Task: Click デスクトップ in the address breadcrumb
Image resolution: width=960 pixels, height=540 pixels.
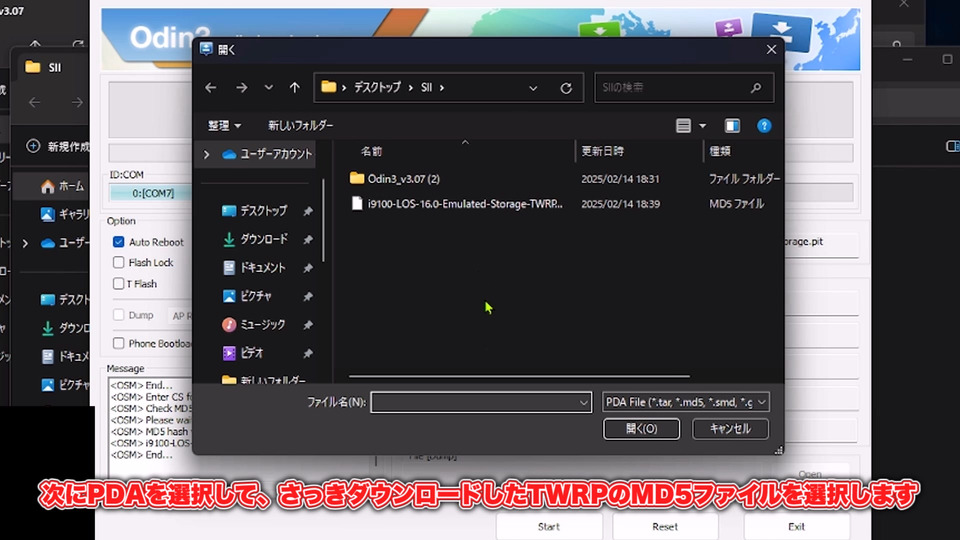Action: tap(377, 88)
